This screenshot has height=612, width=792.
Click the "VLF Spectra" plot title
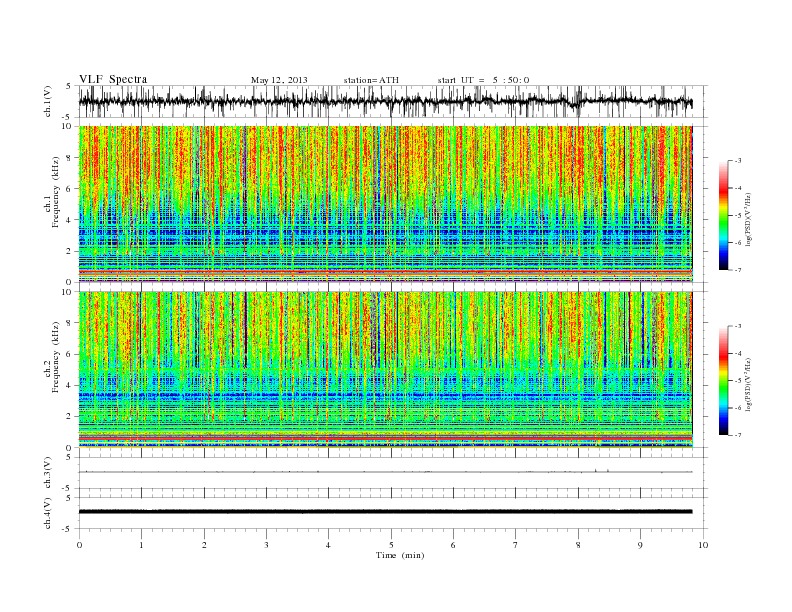[113, 79]
